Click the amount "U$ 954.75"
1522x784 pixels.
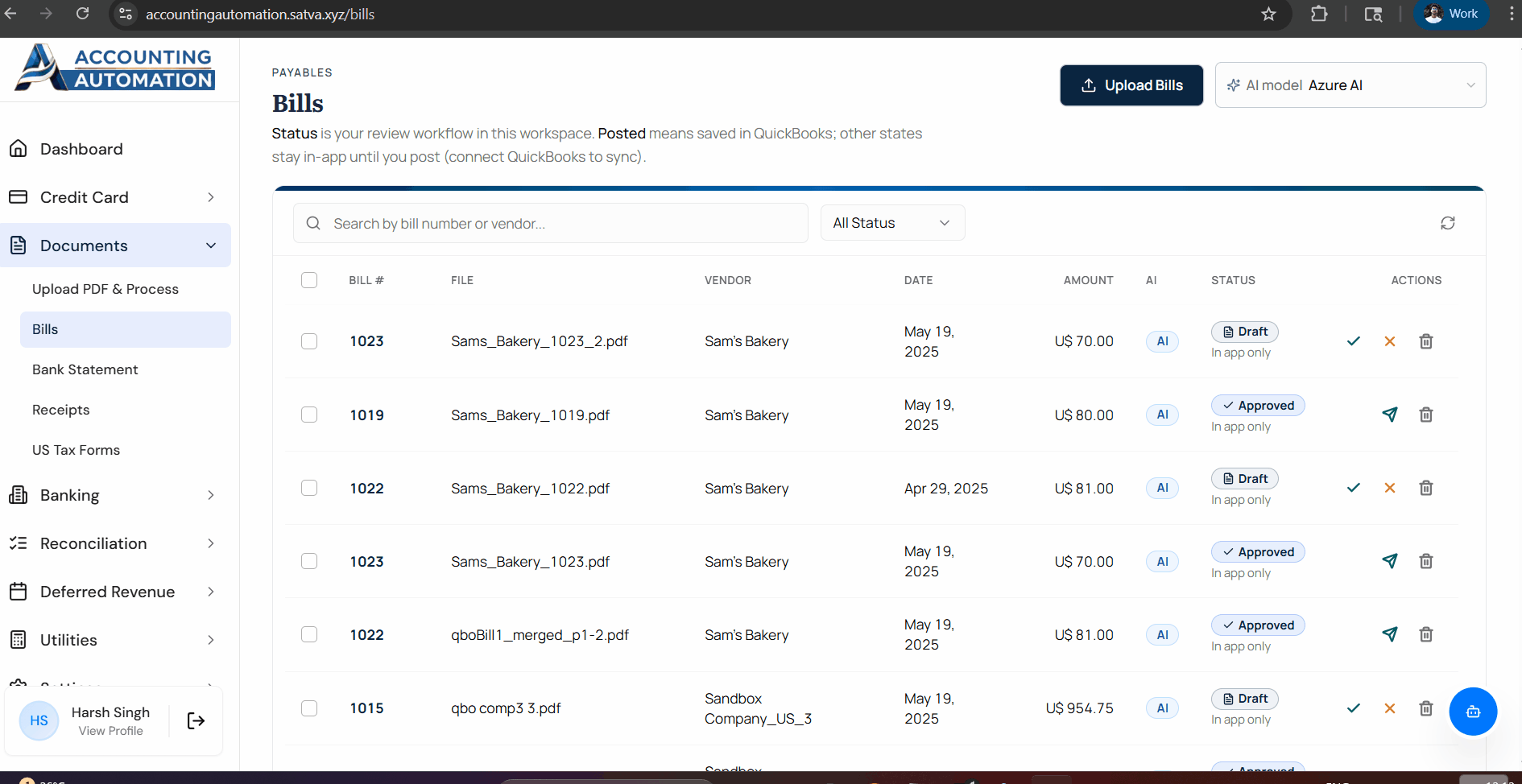pos(1079,708)
